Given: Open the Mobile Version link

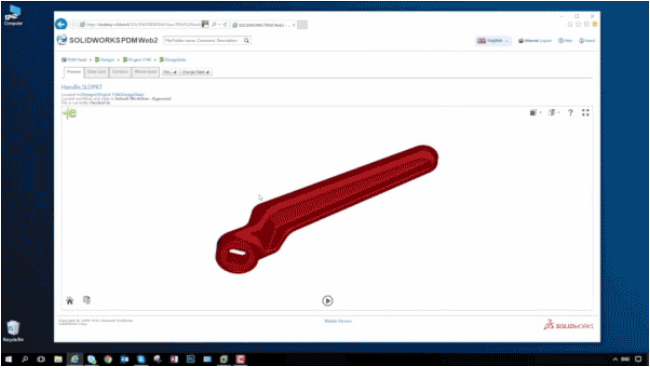Looking at the screenshot, I should pyautogui.click(x=338, y=321).
